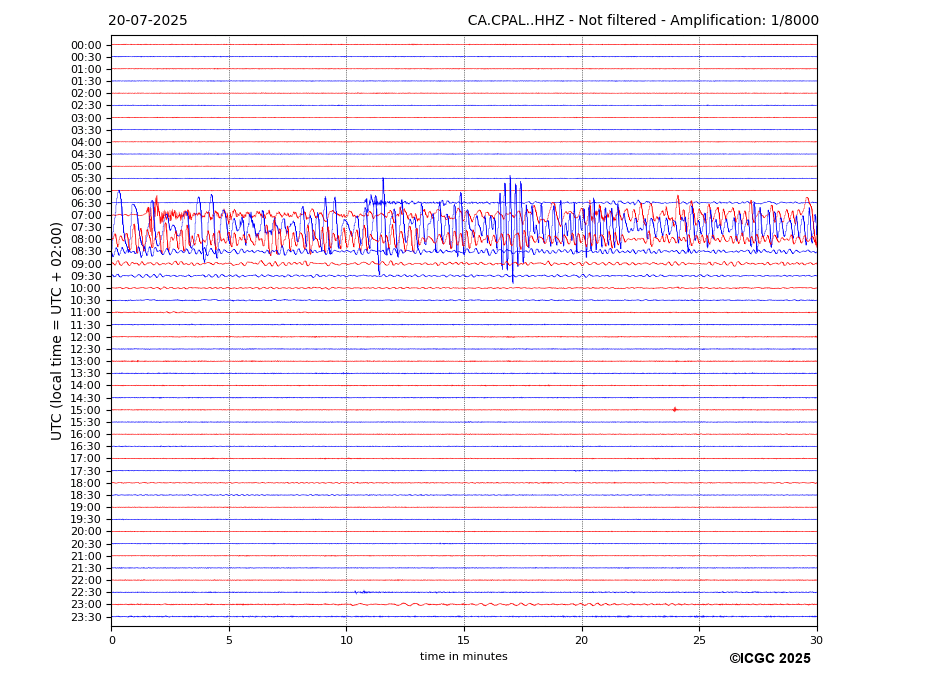Select the 01:00 time row label
Viewport: 927px width, 696px height.
tap(86, 70)
